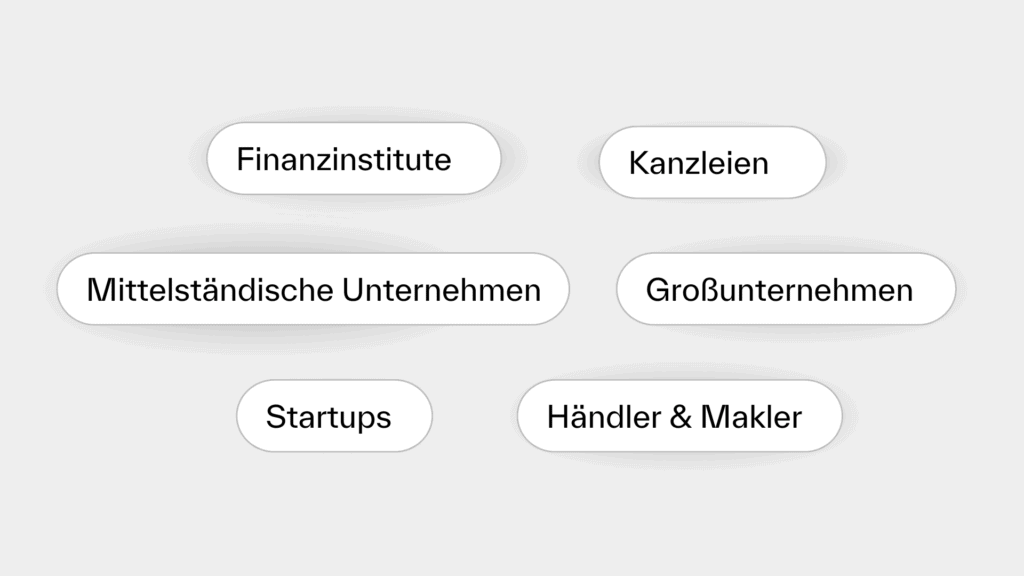
Task: Toggle the Mittelständische Unternehmen tag
Action: [x=313, y=289]
